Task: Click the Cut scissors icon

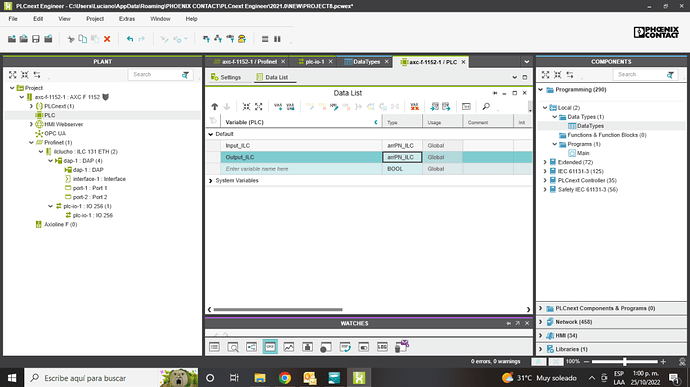Action: click(70, 39)
